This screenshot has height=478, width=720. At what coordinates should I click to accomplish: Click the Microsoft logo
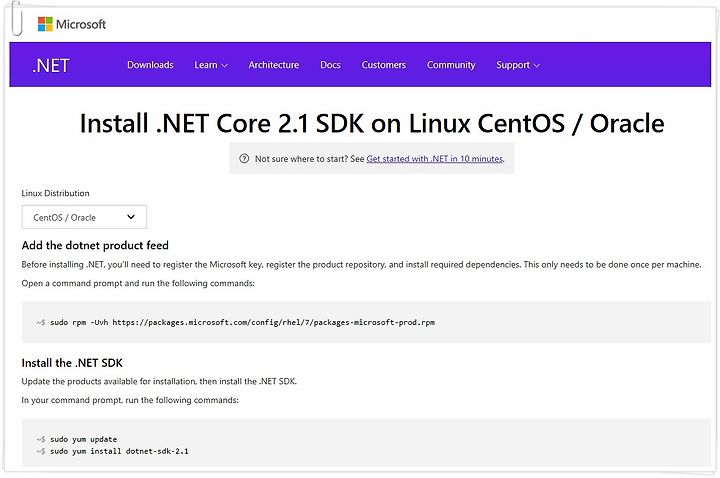pos(72,24)
